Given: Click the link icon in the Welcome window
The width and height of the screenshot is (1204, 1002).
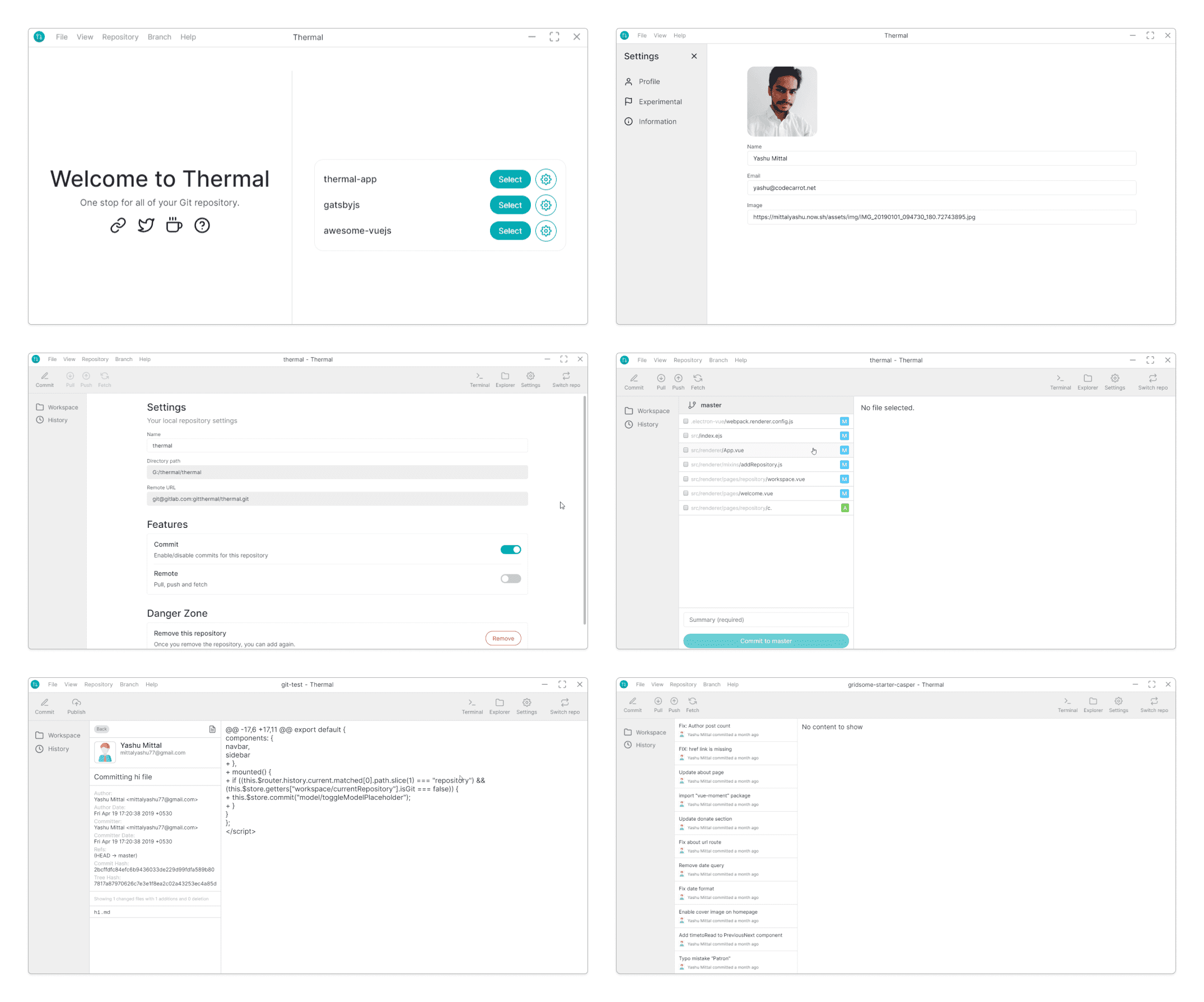Looking at the screenshot, I should tap(118, 225).
